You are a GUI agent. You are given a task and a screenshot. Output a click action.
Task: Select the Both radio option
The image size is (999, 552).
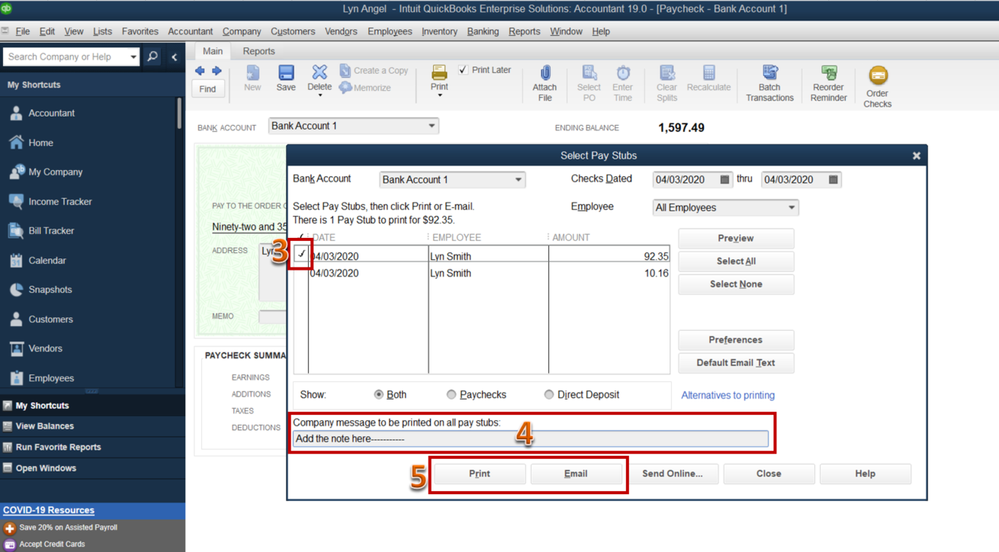pos(378,395)
